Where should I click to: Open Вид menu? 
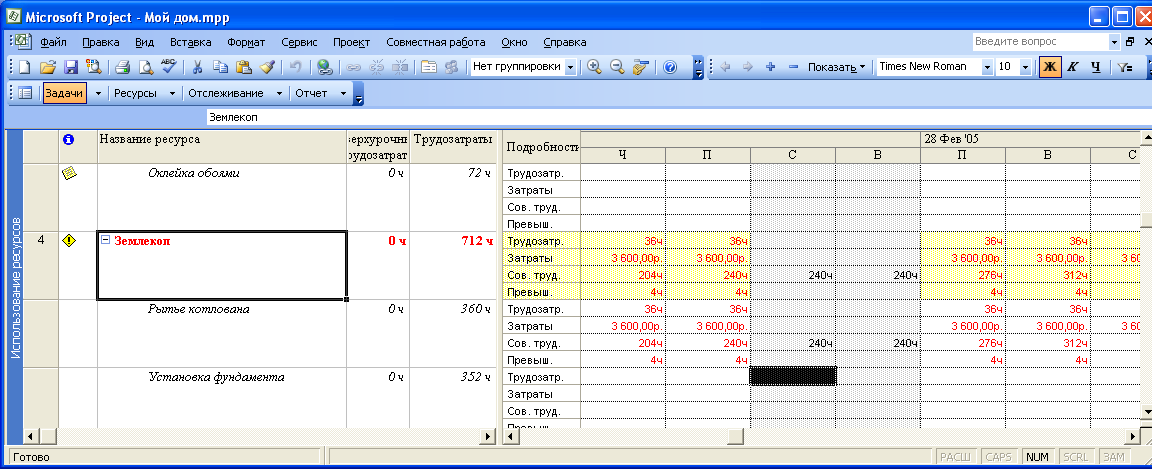pos(145,42)
